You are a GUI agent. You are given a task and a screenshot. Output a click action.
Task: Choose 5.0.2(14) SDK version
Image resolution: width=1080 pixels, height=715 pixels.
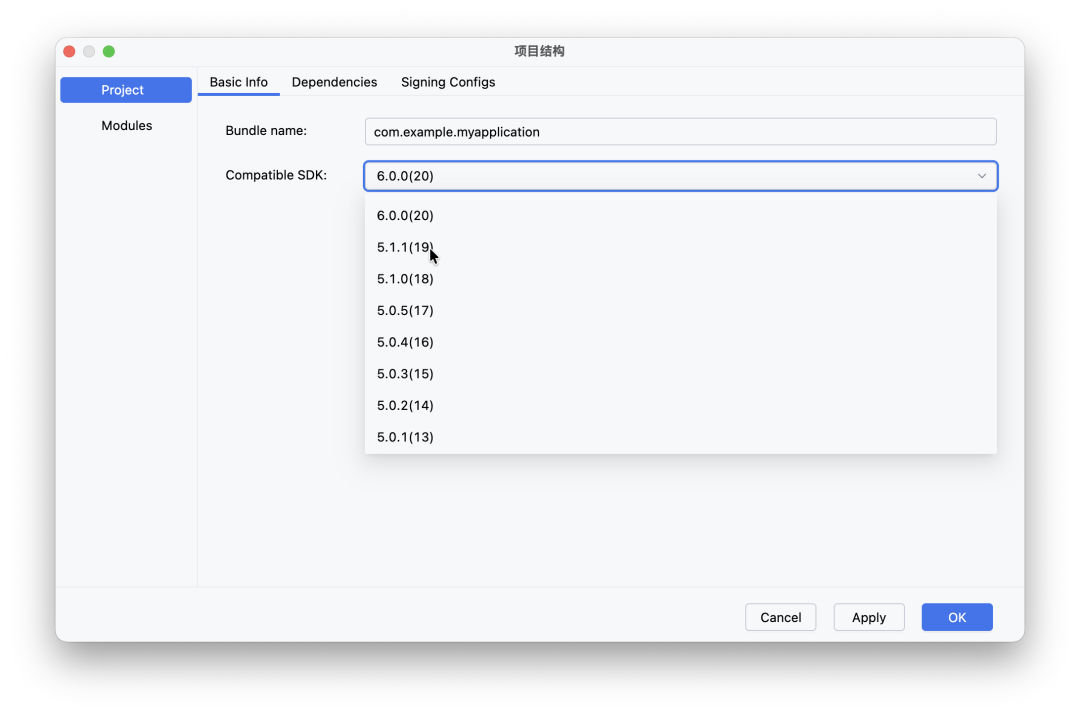(680, 406)
